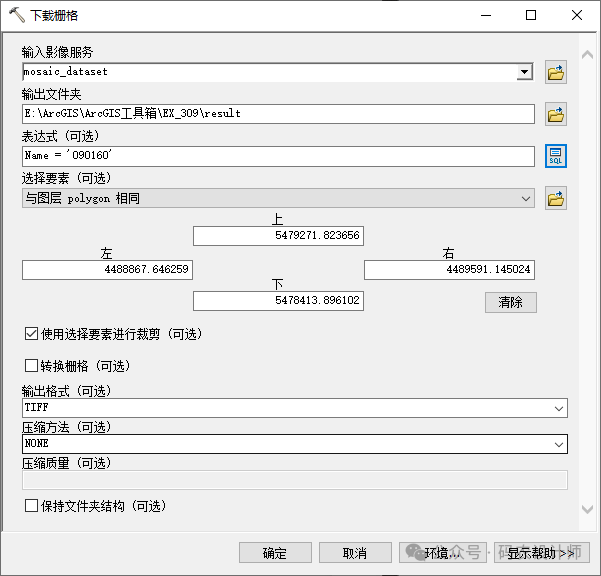Click the top extent coordinate field
601x576 pixels.
[x=278, y=236]
